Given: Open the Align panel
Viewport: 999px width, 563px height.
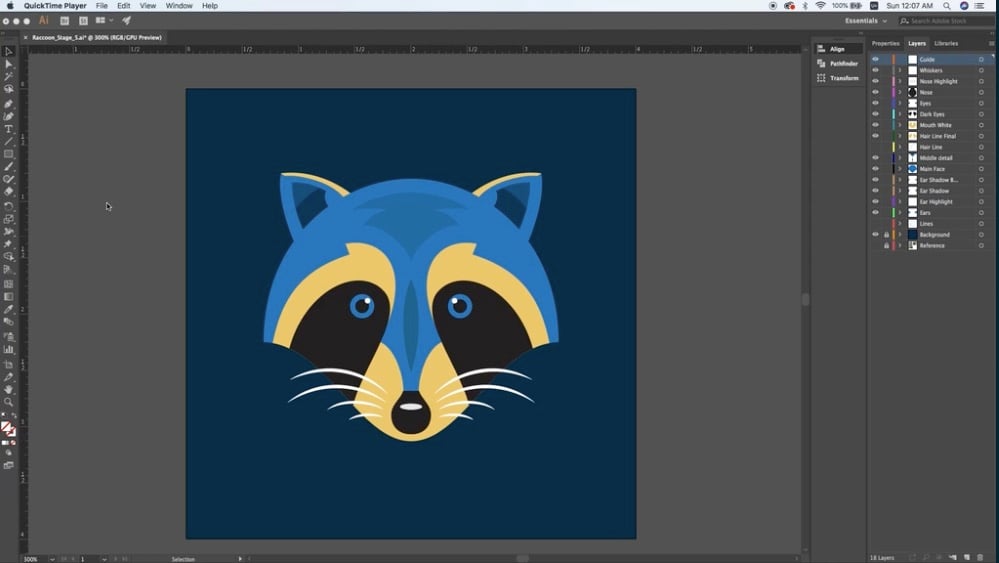Looking at the screenshot, I should (x=837, y=49).
